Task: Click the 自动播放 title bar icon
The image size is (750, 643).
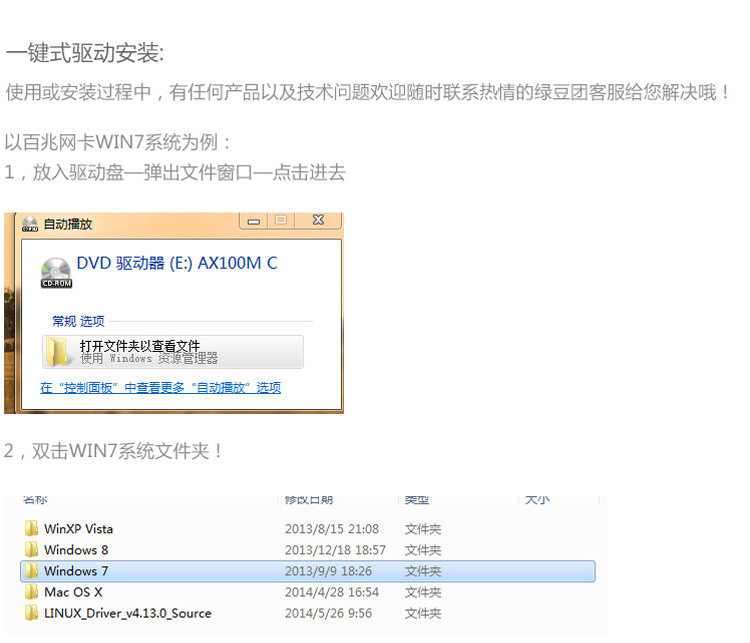Action: pyautogui.click(x=29, y=224)
